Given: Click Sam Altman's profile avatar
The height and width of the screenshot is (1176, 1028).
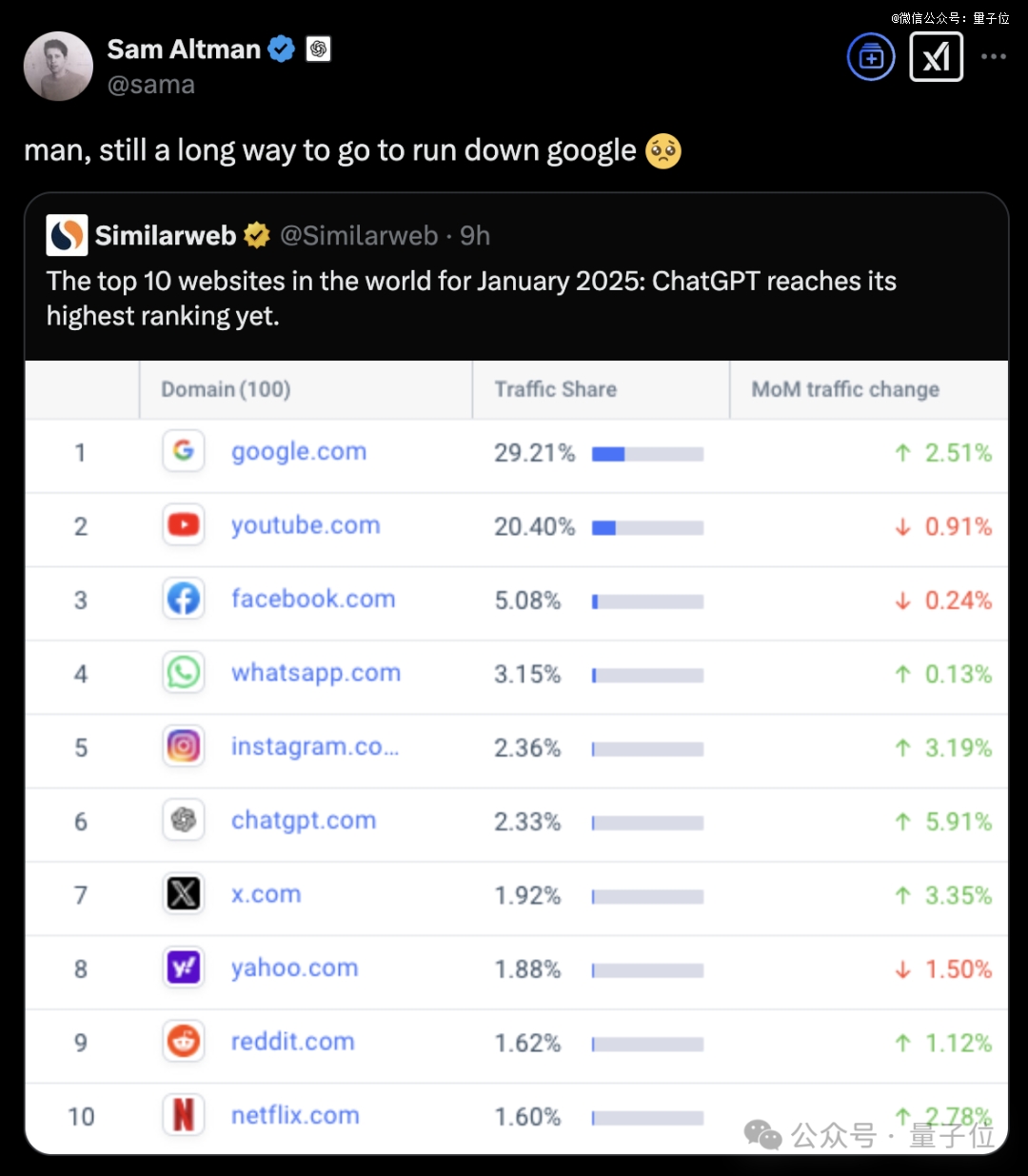Looking at the screenshot, I should click(x=58, y=67).
